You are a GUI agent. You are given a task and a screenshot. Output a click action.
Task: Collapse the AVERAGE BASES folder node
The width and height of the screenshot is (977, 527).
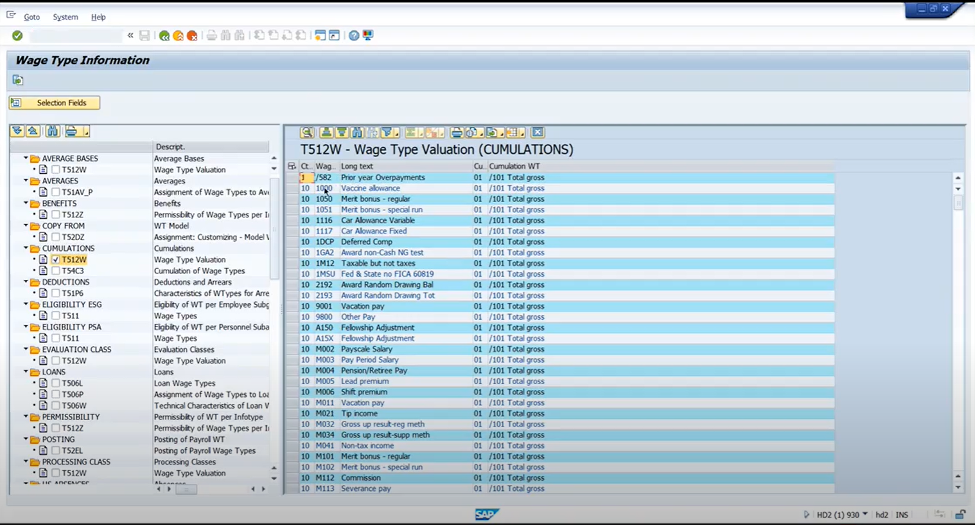(26, 158)
